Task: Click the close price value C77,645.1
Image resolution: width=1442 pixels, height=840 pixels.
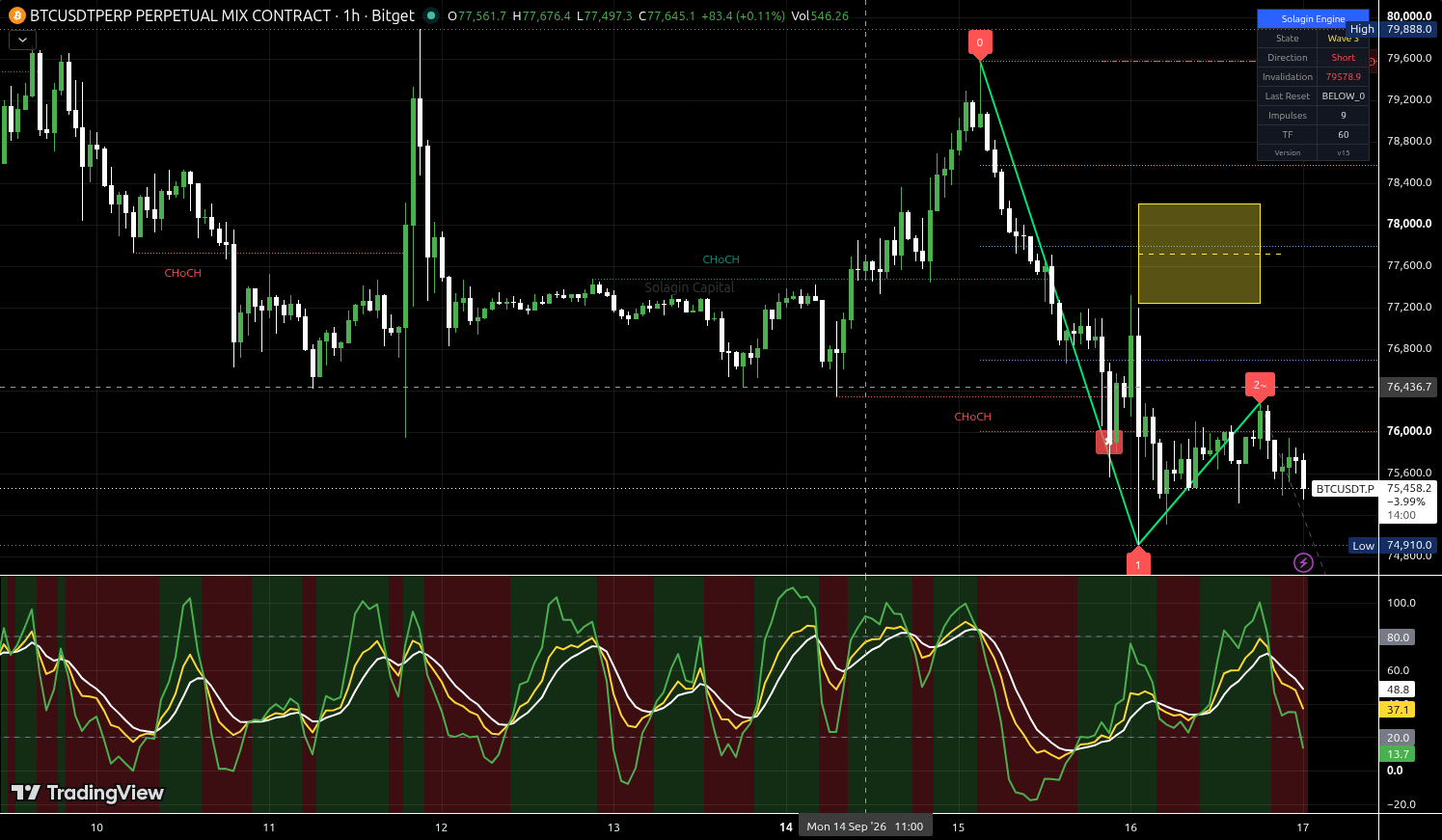Action: (x=667, y=15)
